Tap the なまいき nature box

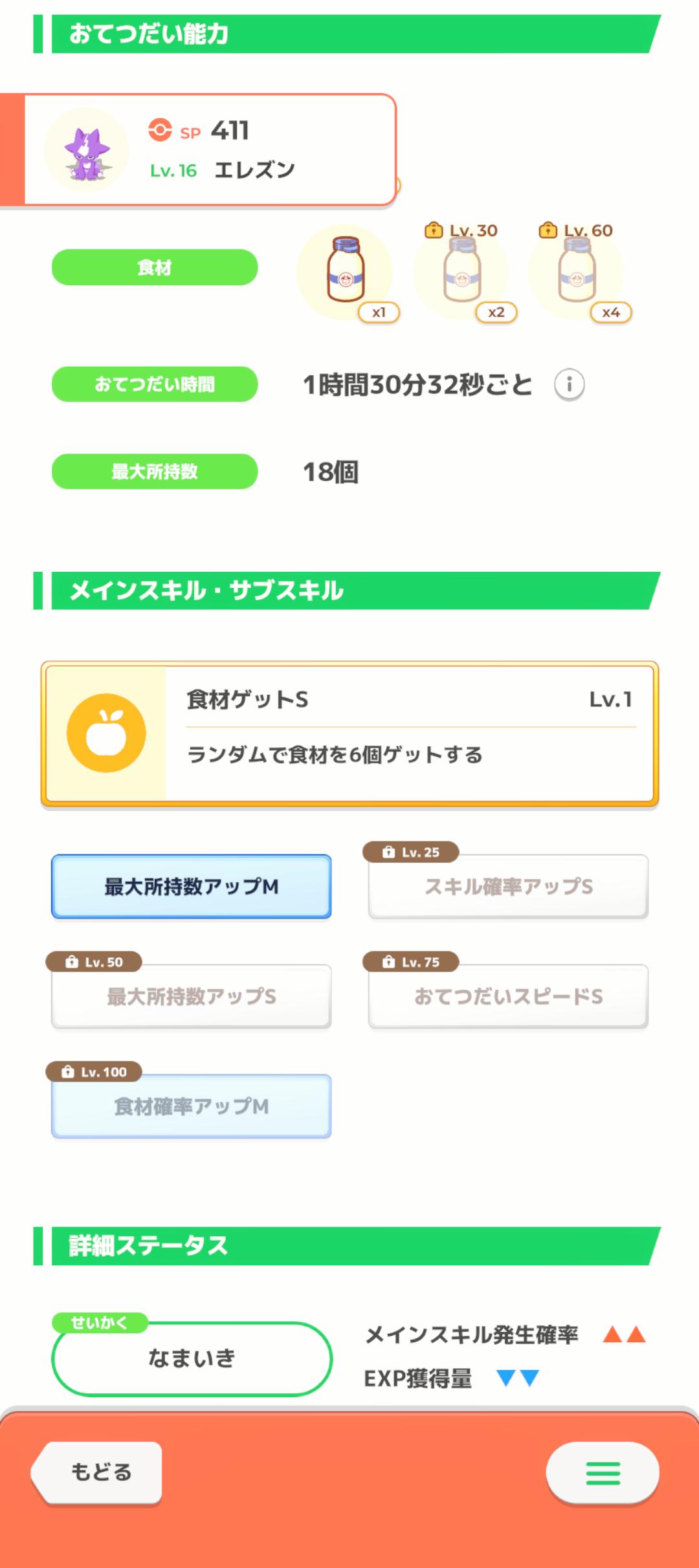(x=192, y=1358)
